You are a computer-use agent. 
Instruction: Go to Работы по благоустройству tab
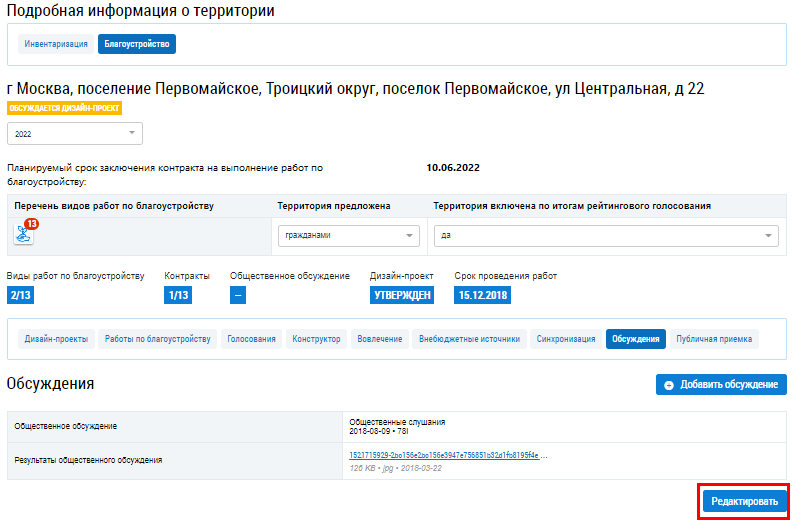click(x=158, y=339)
